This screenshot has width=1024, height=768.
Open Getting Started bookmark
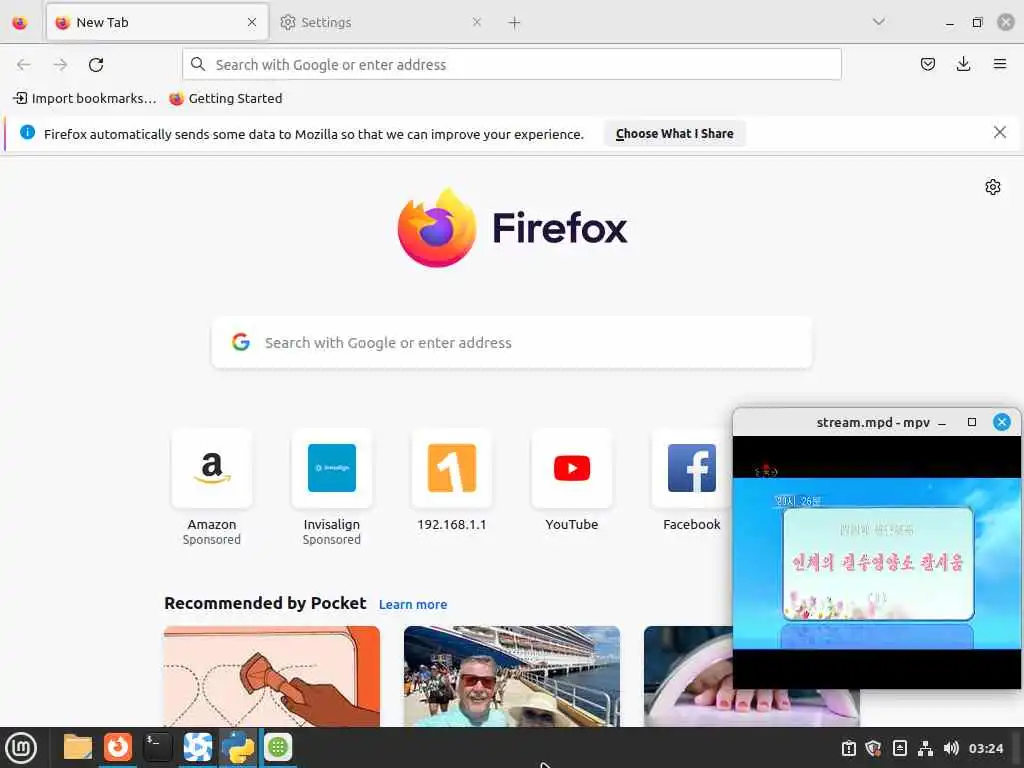pos(226,99)
